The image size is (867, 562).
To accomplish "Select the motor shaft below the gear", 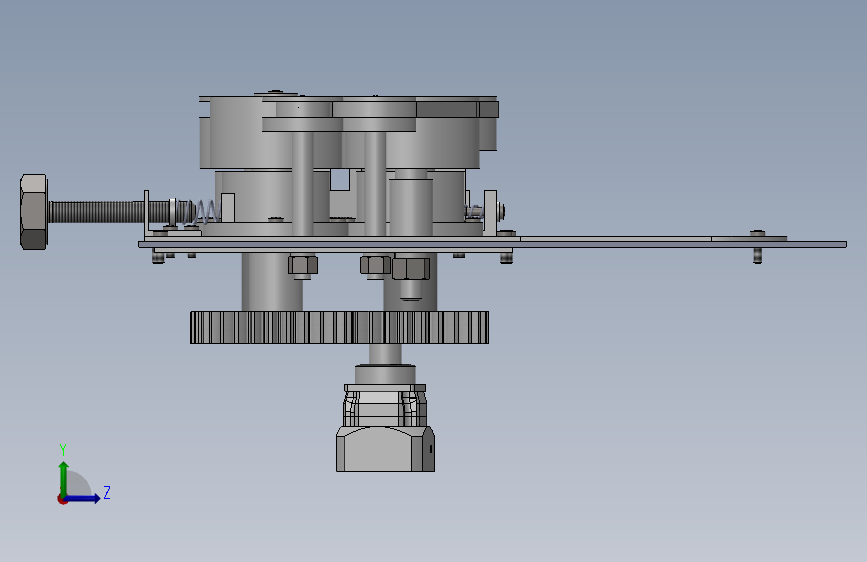I will point(385,354).
